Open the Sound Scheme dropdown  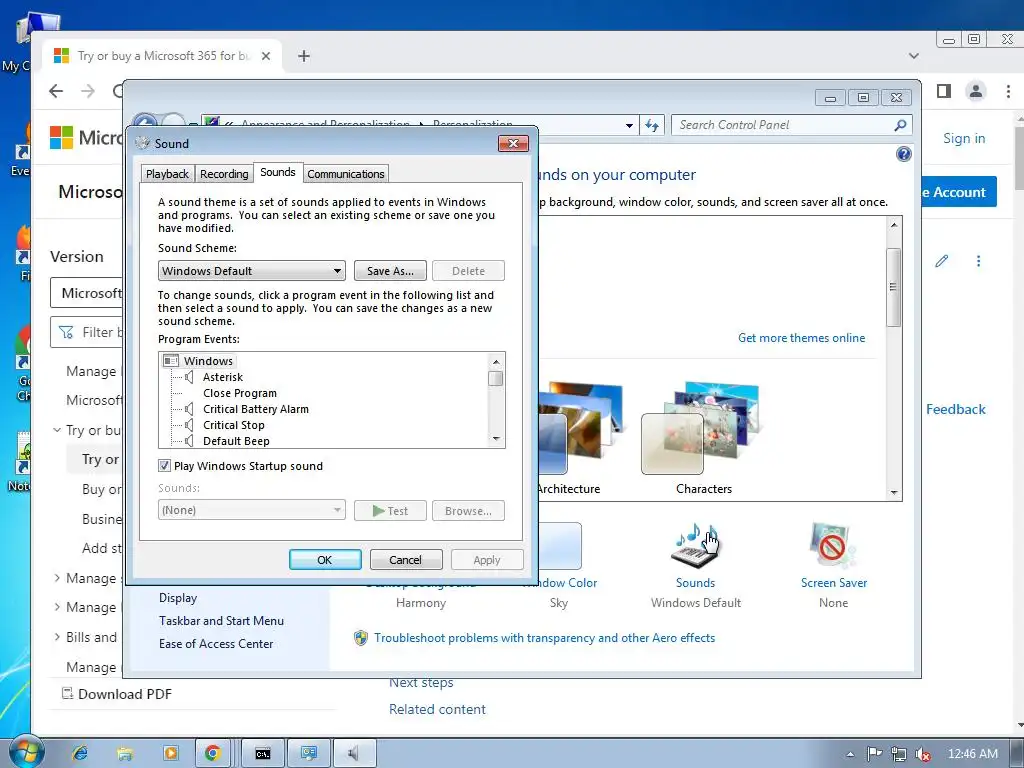pos(251,270)
